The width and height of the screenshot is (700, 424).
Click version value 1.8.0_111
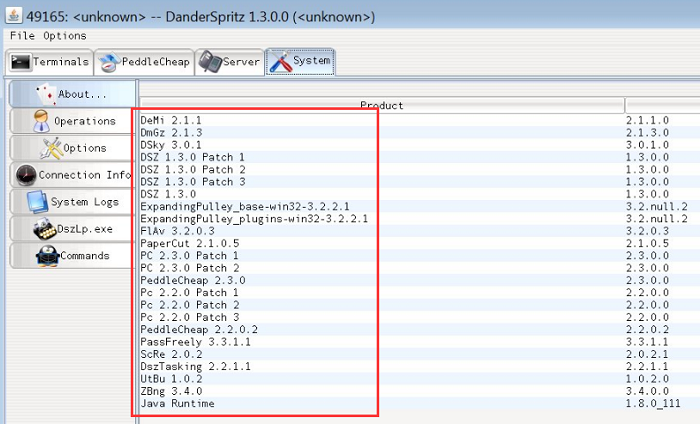click(x=653, y=403)
